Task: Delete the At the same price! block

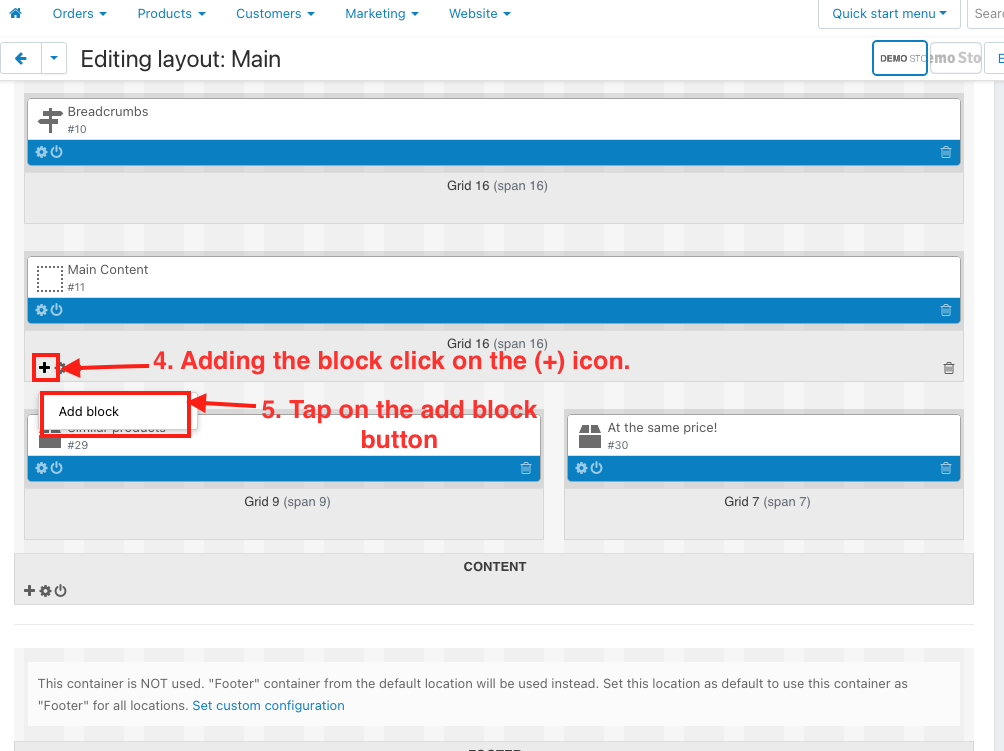Action: click(x=946, y=469)
